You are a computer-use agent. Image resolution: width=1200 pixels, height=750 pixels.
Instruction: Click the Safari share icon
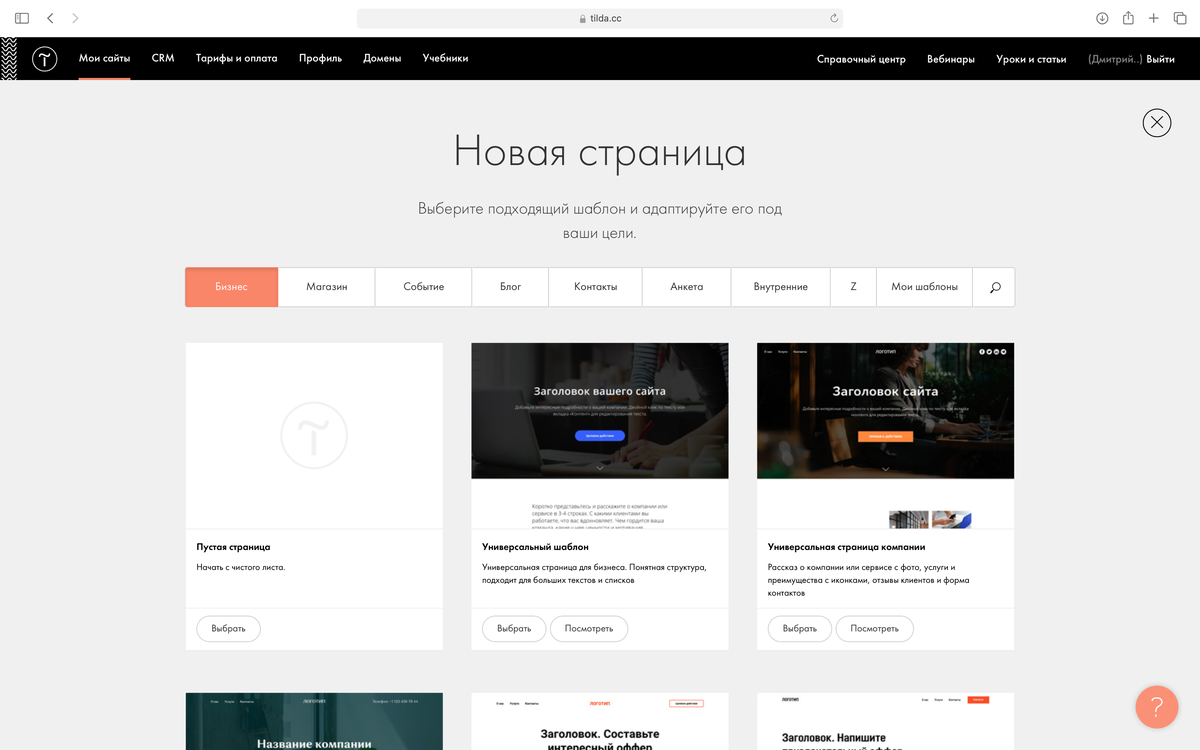pyautogui.click(x=1127, y=17)
